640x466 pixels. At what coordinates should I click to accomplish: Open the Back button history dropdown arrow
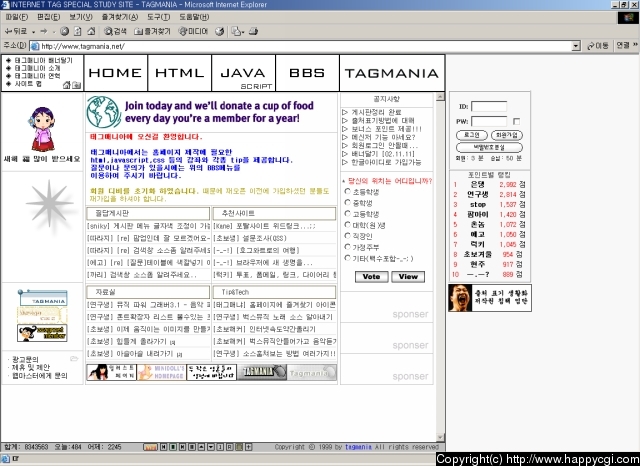[33, 32]
